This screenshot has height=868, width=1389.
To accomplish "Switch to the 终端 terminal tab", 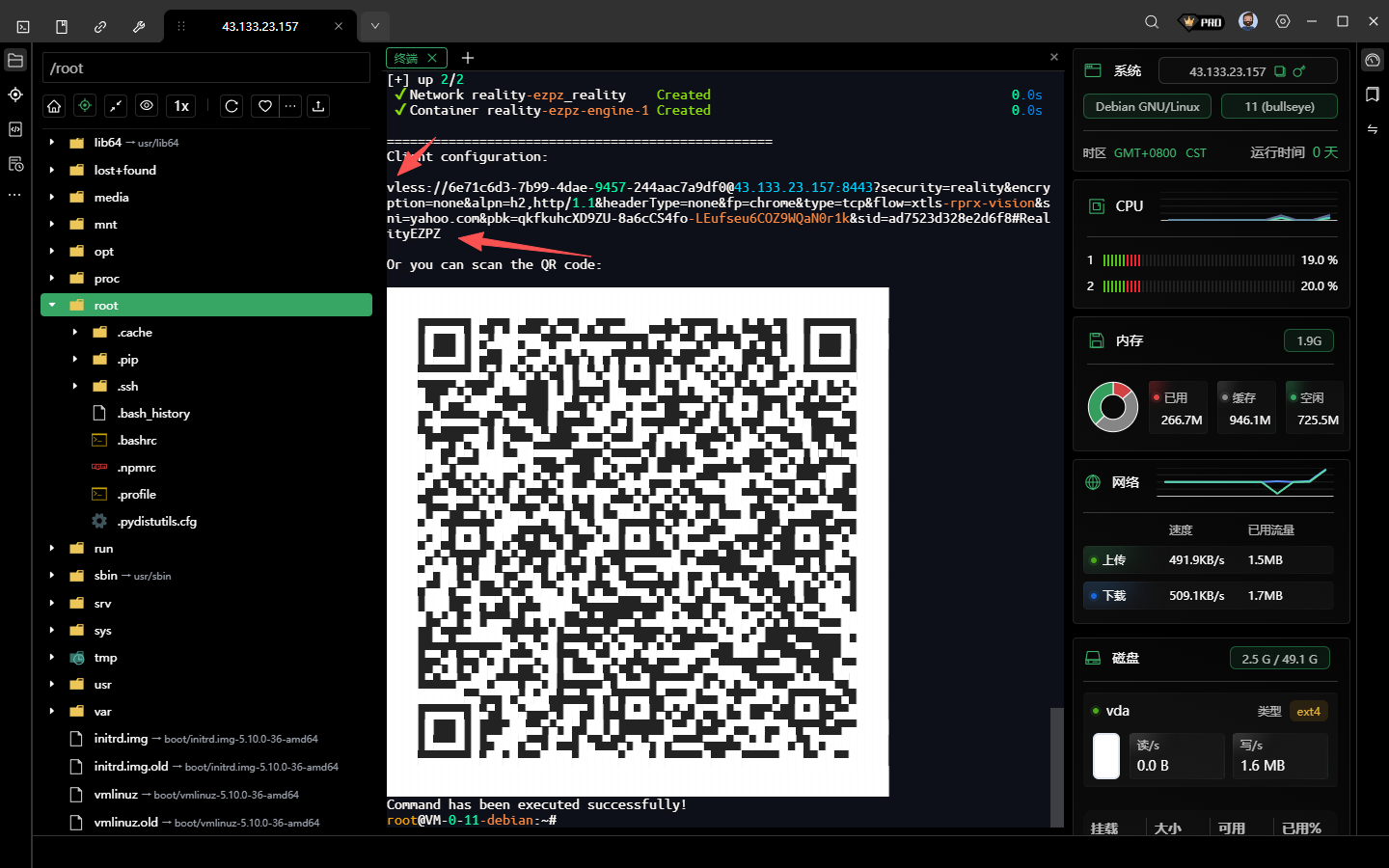I will click(407, 59).
